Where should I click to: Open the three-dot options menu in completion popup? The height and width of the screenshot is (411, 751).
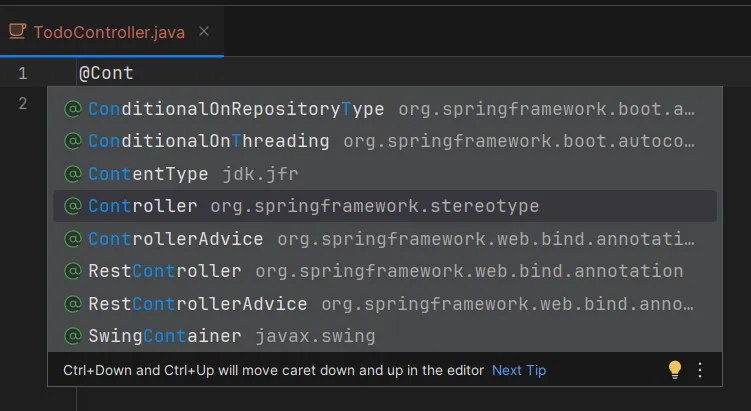700,370
